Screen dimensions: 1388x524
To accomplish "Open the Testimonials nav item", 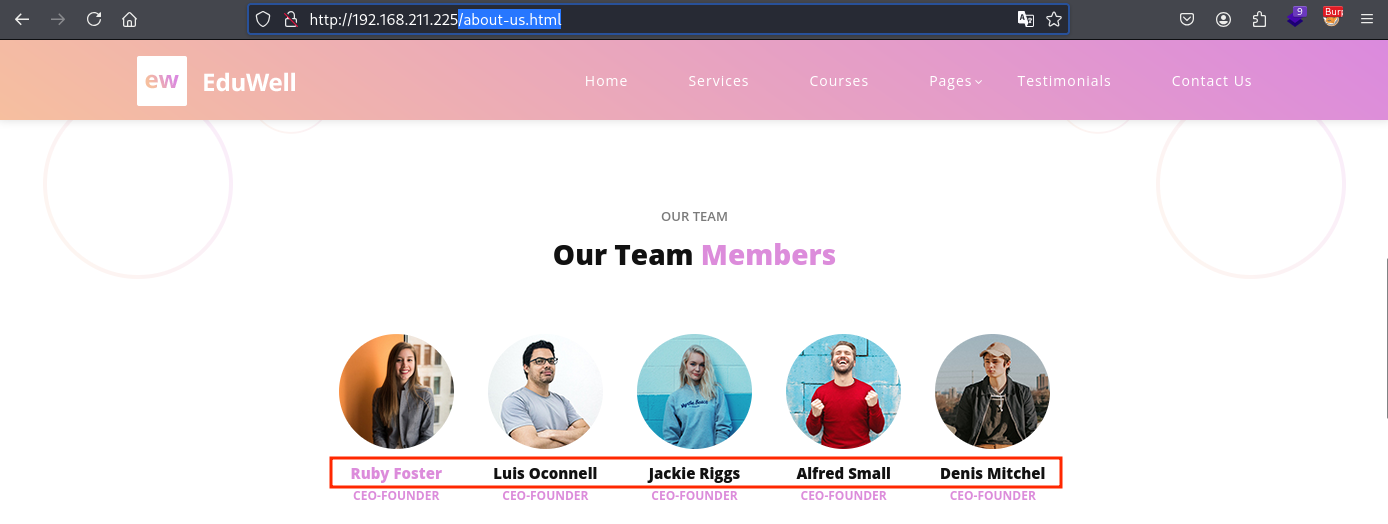I will pyautogui.click(x=1064, y=81).
